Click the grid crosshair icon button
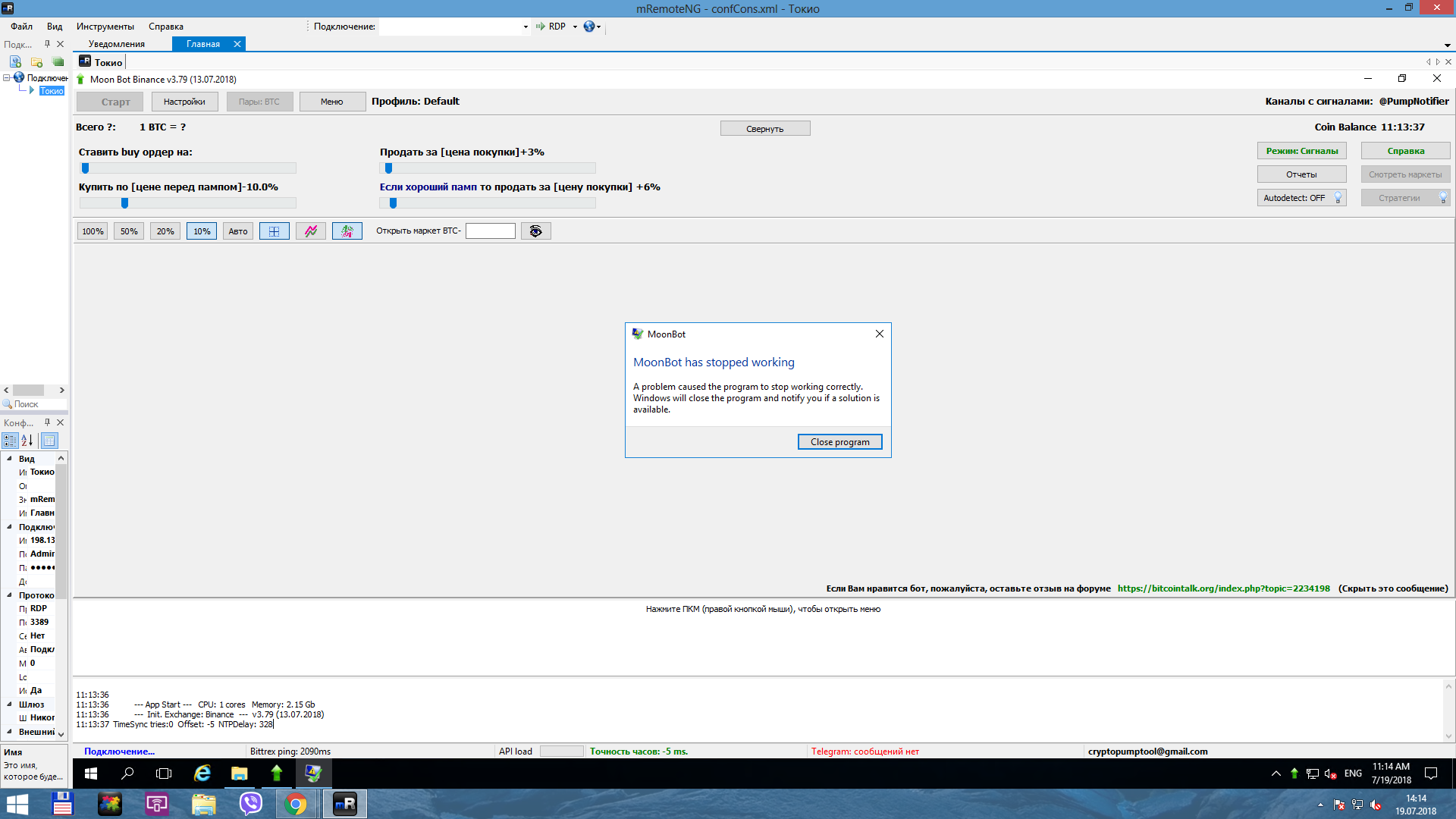Screen dimensions: 1456x819 [x=275, y=231]
